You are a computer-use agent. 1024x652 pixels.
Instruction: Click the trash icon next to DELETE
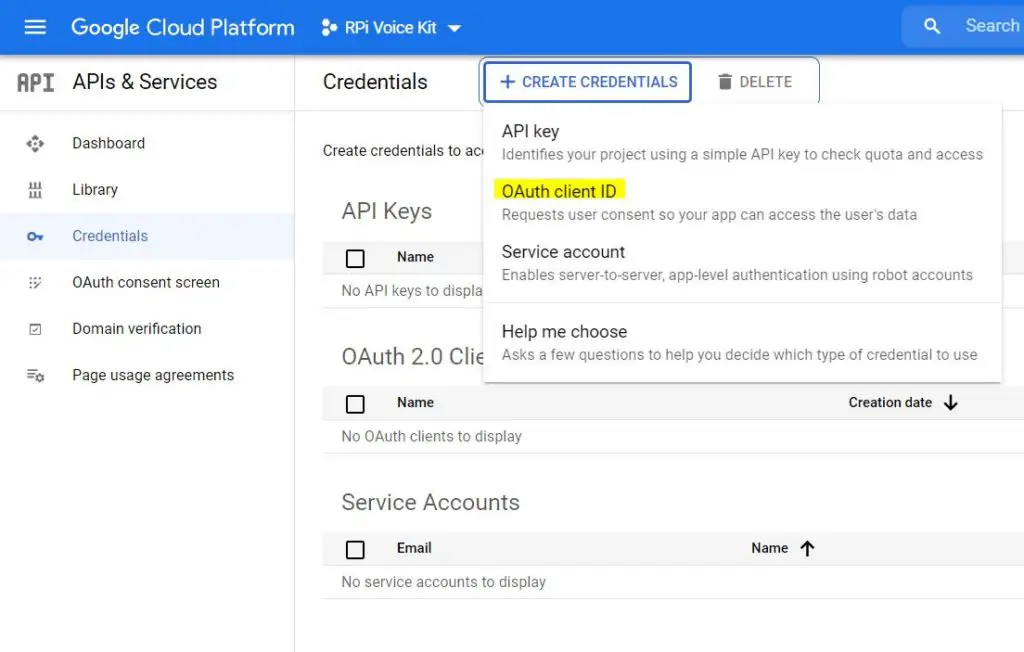(x=725, y=82)
